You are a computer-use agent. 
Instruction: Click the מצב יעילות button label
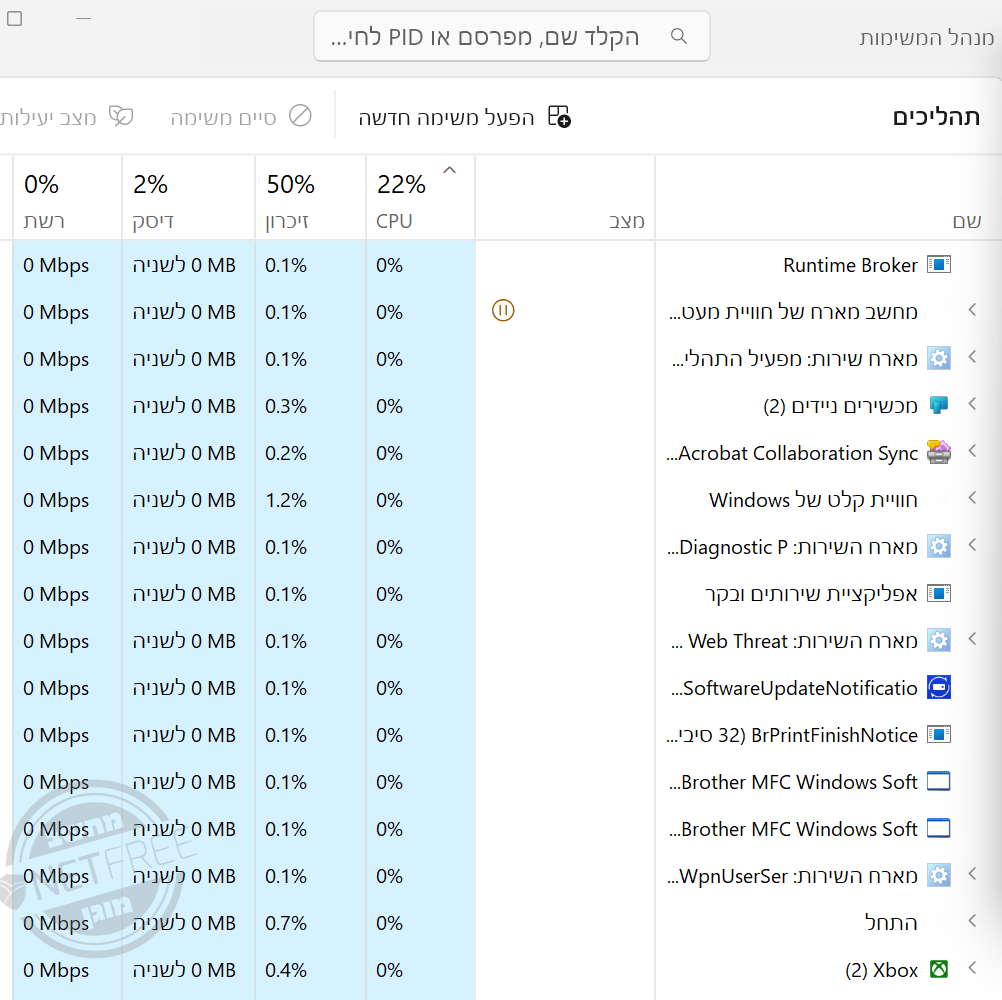coord(49,118)
